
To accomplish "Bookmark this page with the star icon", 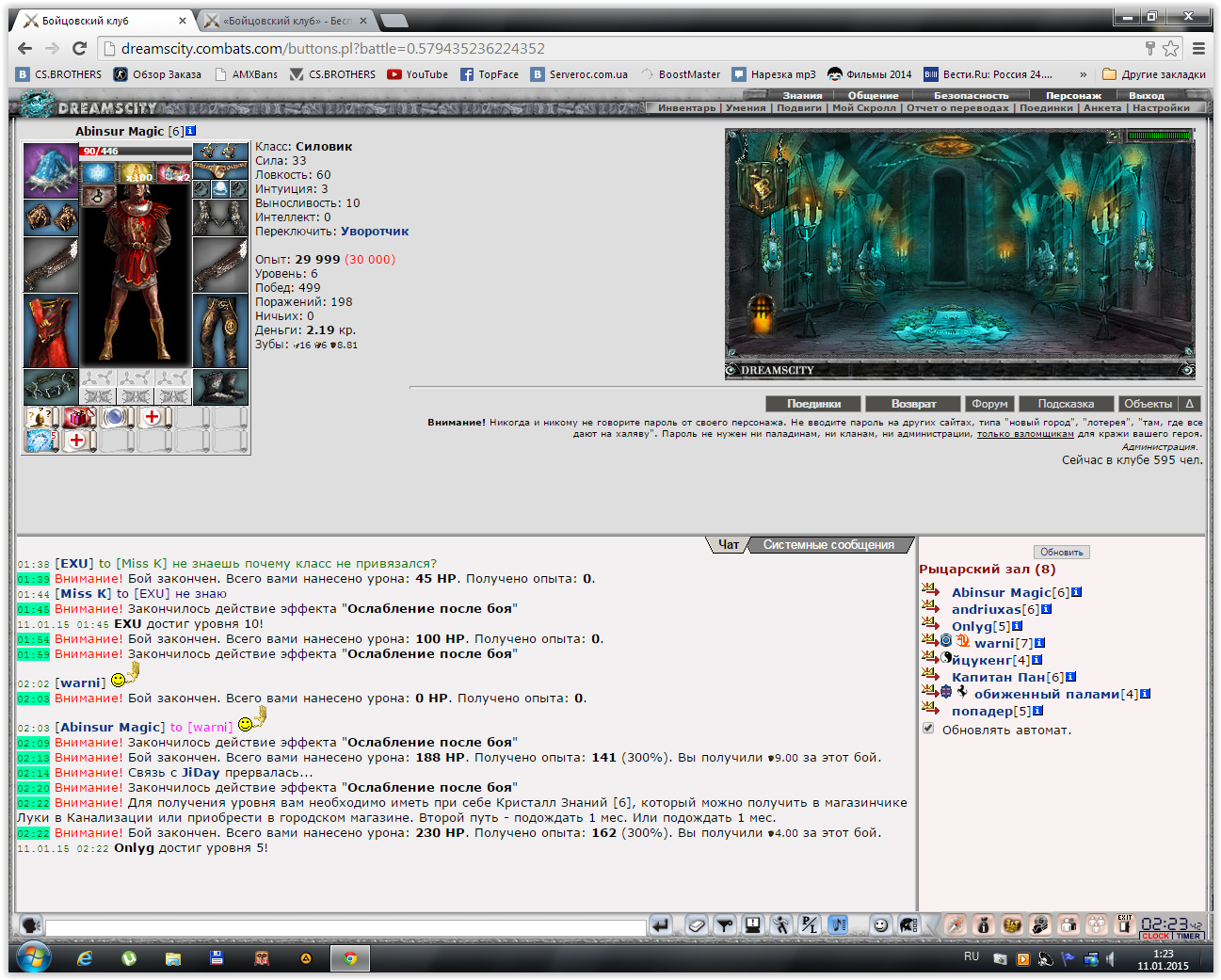I will point(1170,48).
